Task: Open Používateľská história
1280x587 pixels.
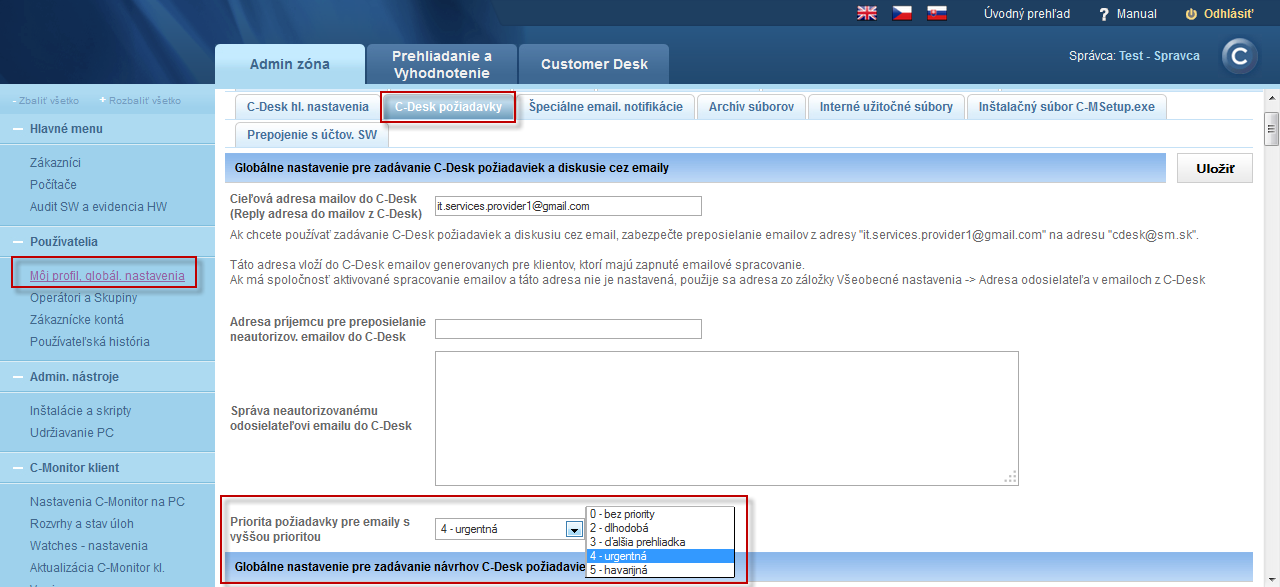Action: (90, 342)
